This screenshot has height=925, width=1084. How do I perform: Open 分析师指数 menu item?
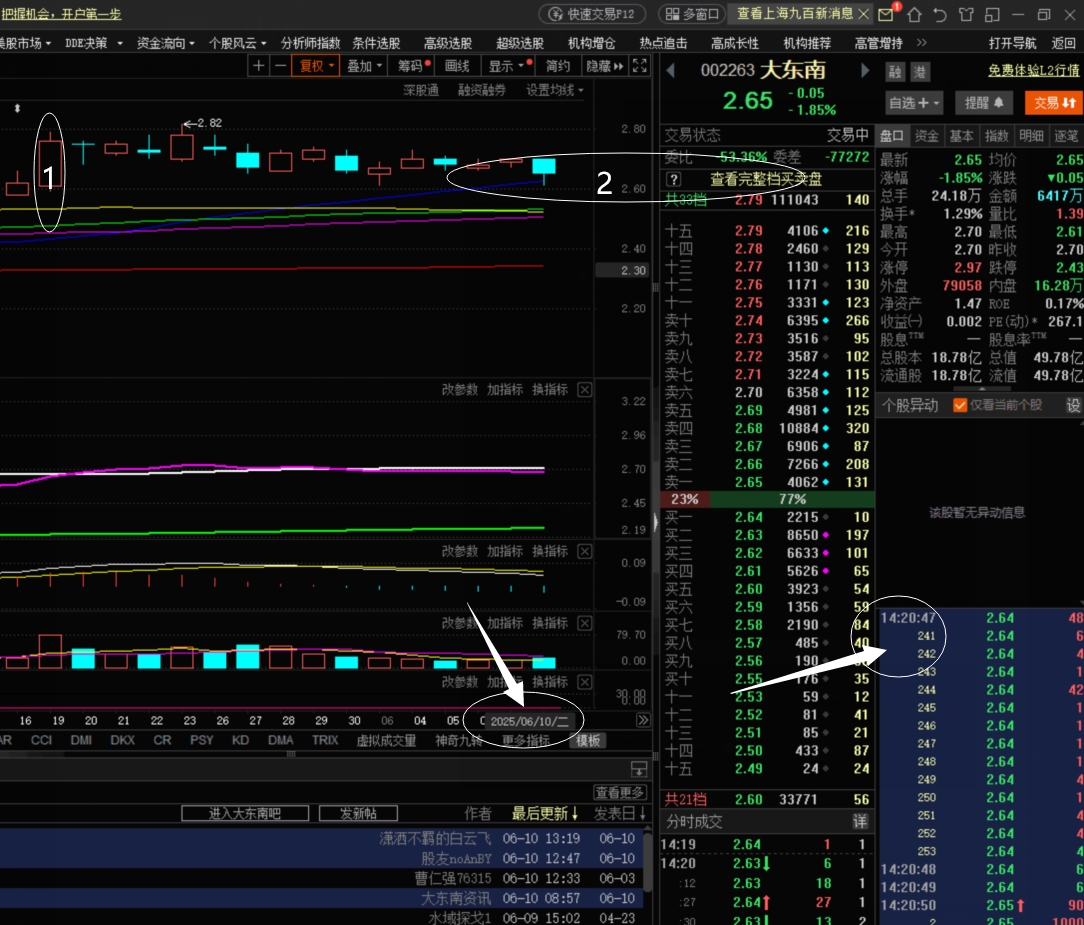click(310, 43)
